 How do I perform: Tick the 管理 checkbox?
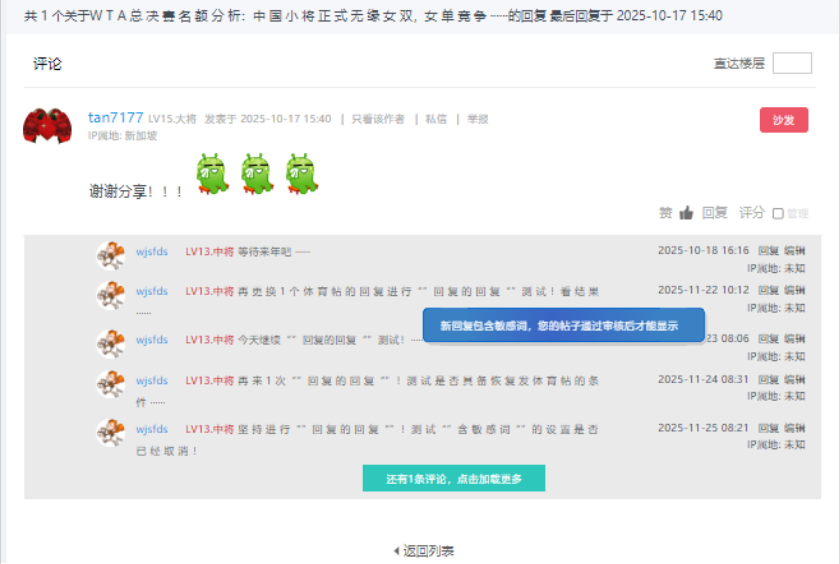[778, 214]
